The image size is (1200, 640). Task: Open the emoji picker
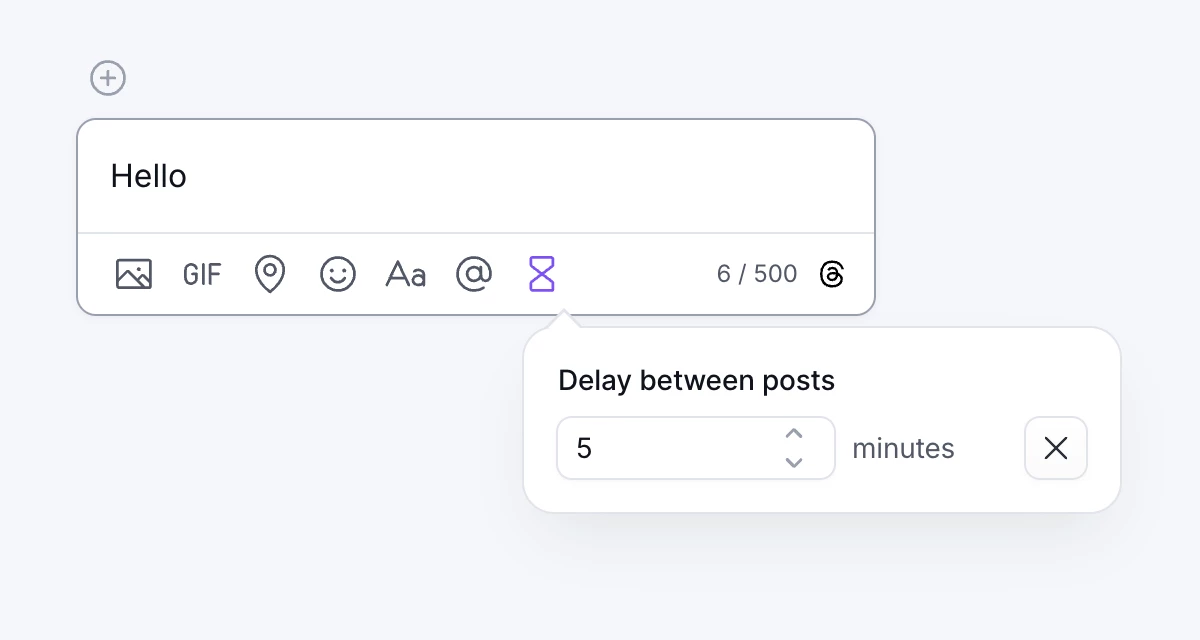337,273
